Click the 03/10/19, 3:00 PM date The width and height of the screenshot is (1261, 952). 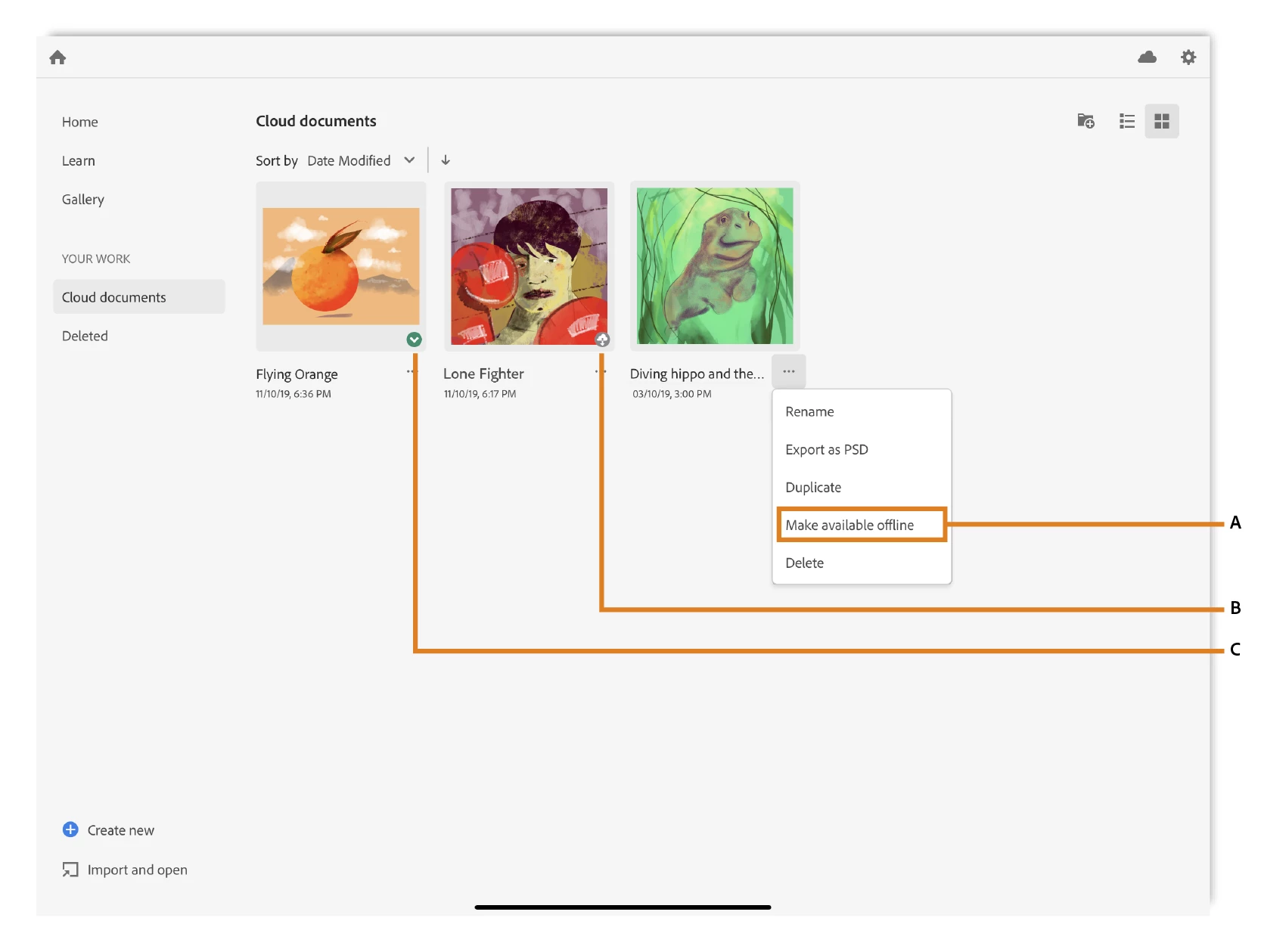672,394
